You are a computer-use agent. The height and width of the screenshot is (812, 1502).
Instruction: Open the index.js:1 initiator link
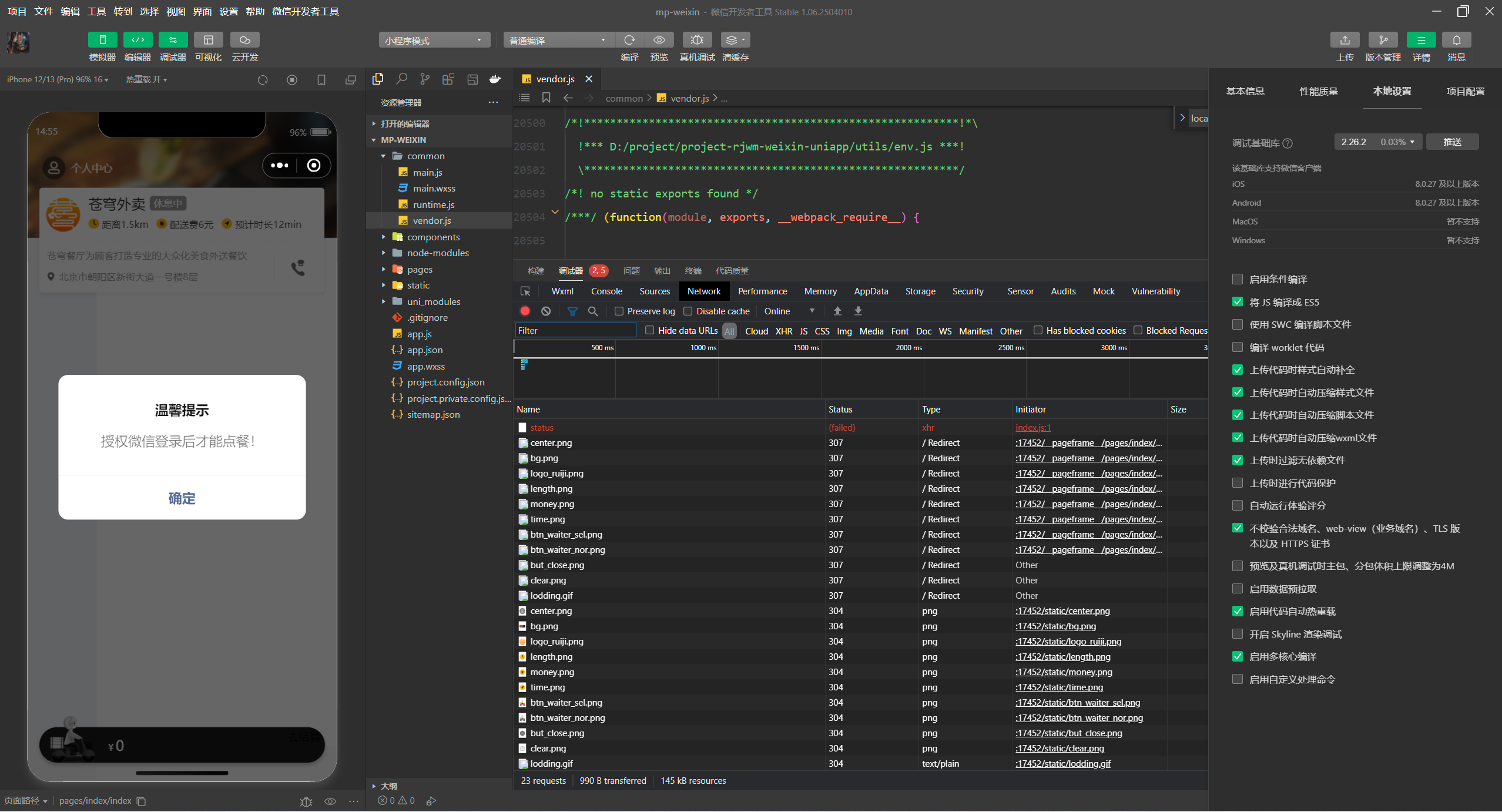(1033, 428)
